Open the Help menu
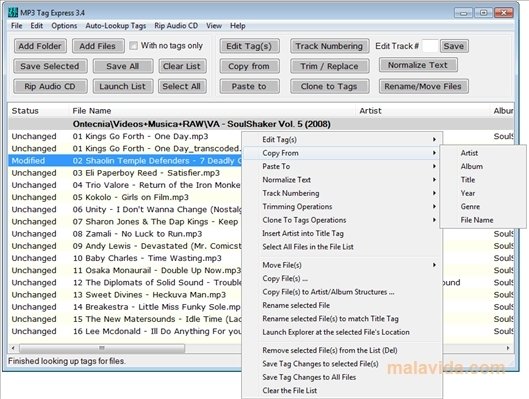 point(238,26)
